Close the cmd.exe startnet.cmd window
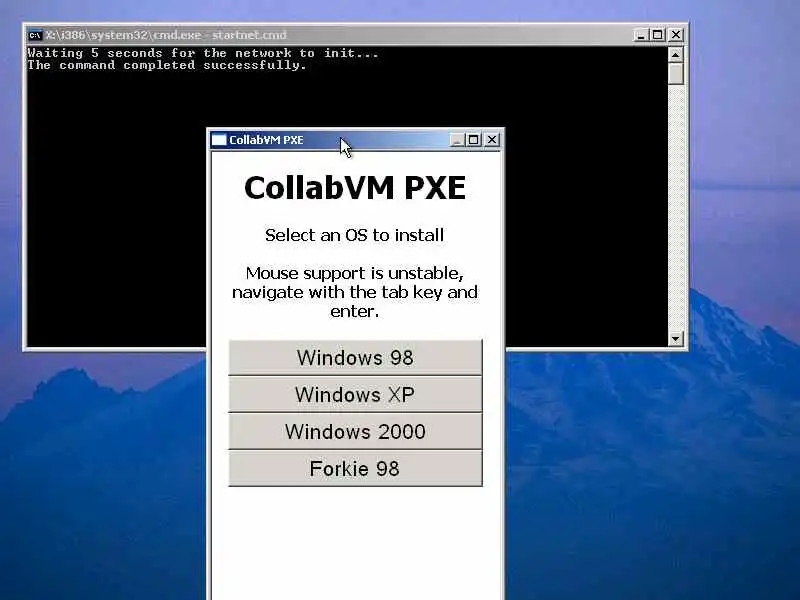The height and width of the screenshot is (600, 800). [x=676, y=35]
